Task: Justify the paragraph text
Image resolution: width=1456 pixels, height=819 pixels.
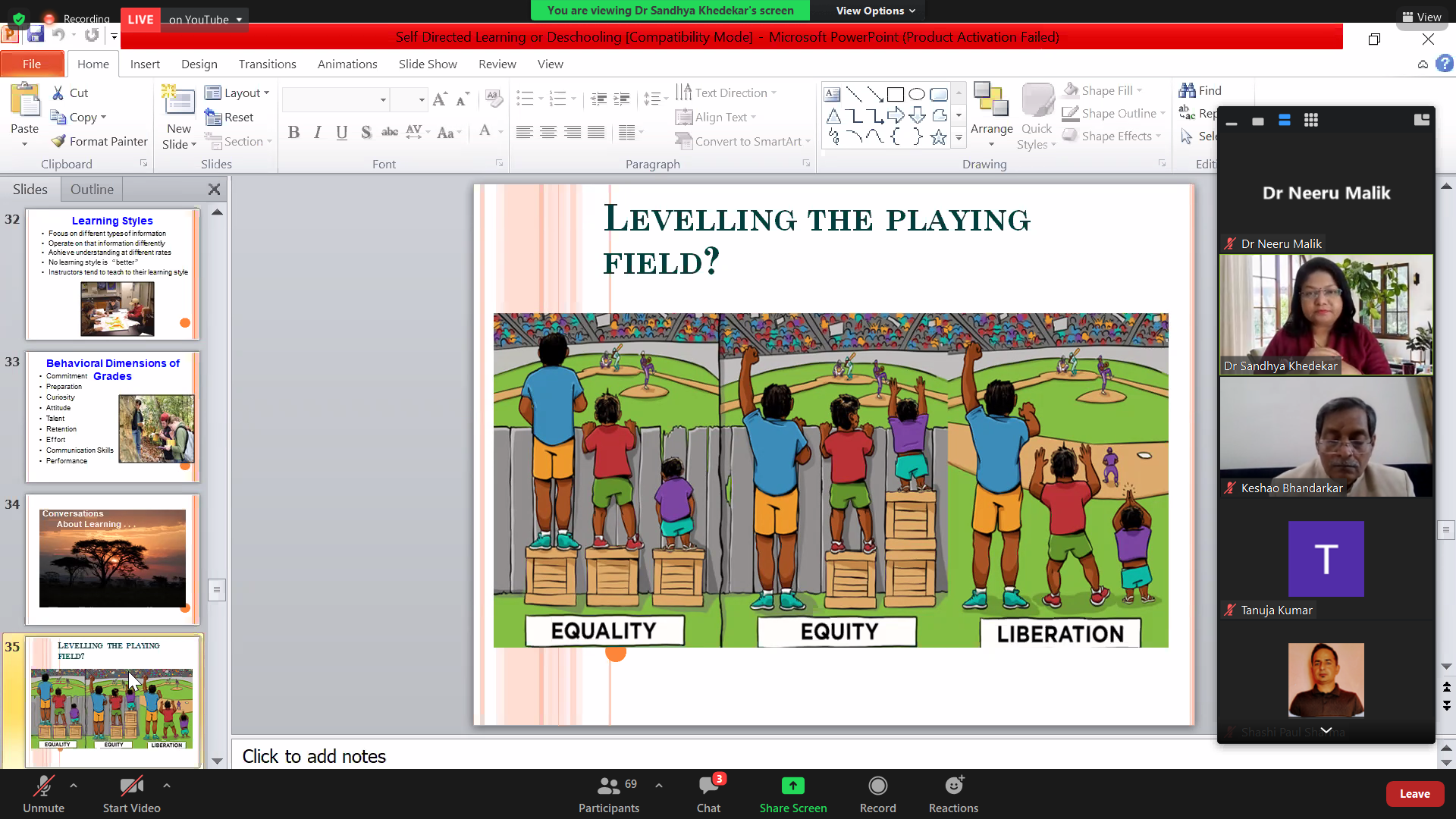Action: pos(597,132)
